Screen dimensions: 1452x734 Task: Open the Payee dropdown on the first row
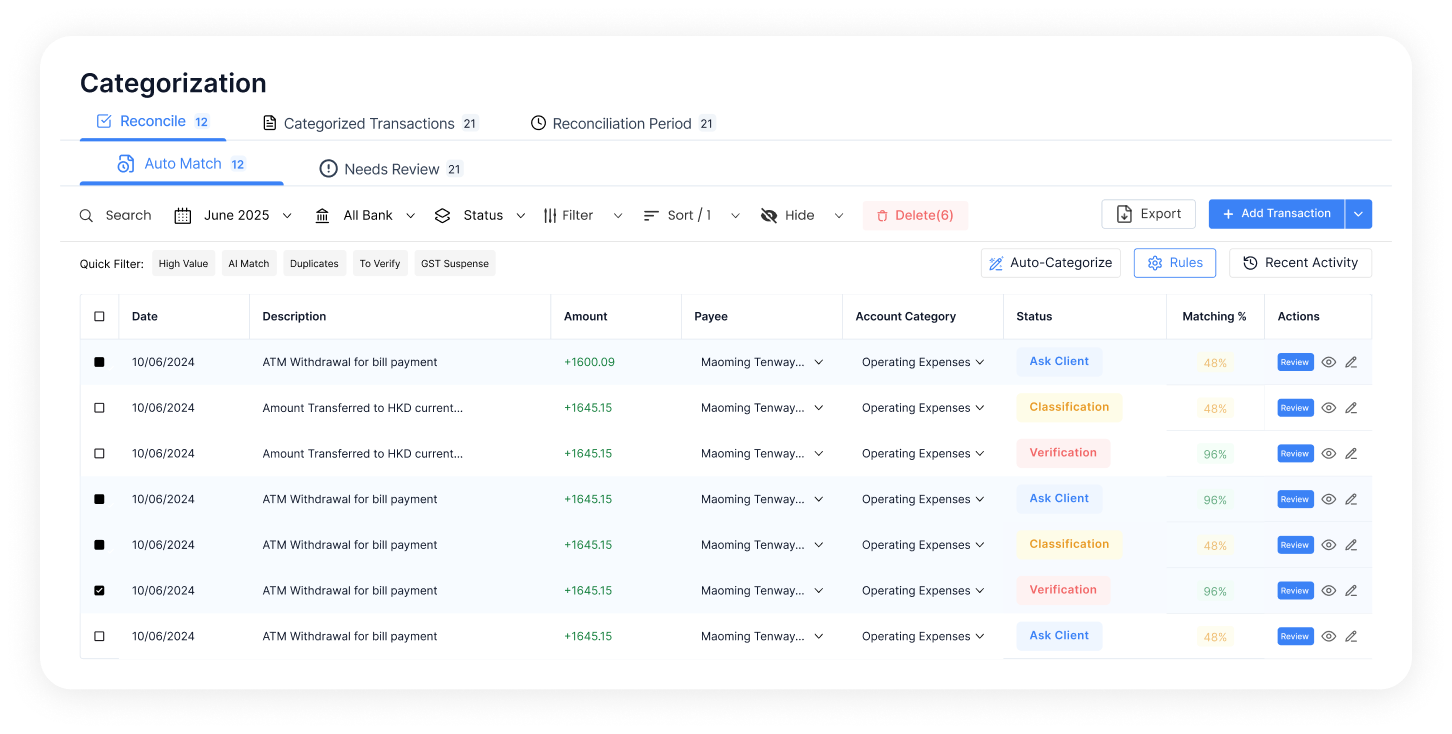coord(819,362)
